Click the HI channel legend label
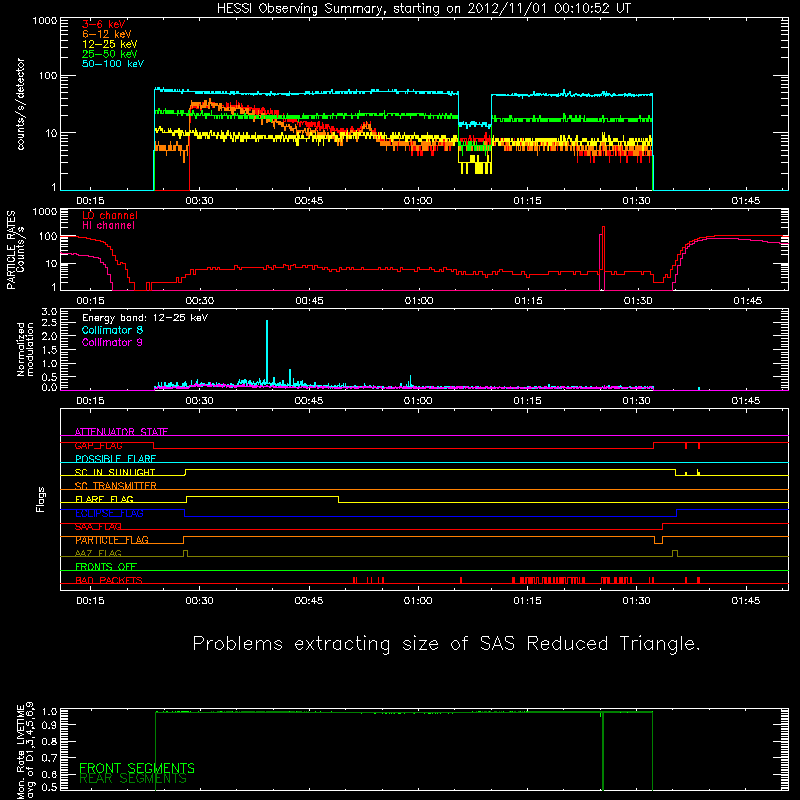 108,226
